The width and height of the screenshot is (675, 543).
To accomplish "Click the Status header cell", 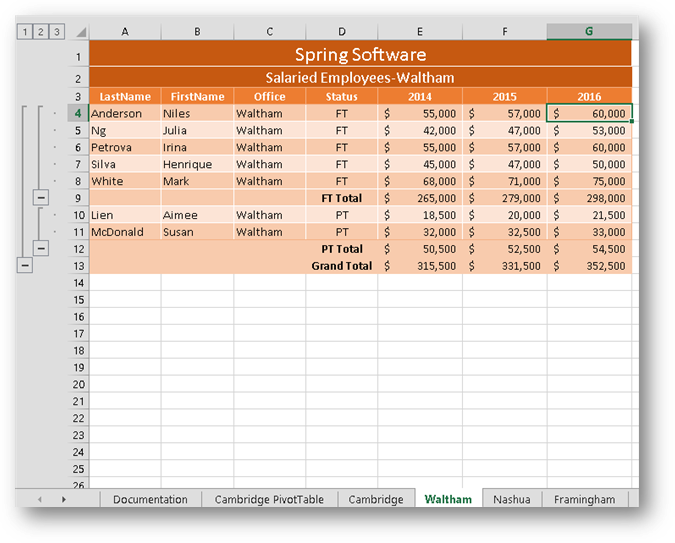I will point(341,96).
